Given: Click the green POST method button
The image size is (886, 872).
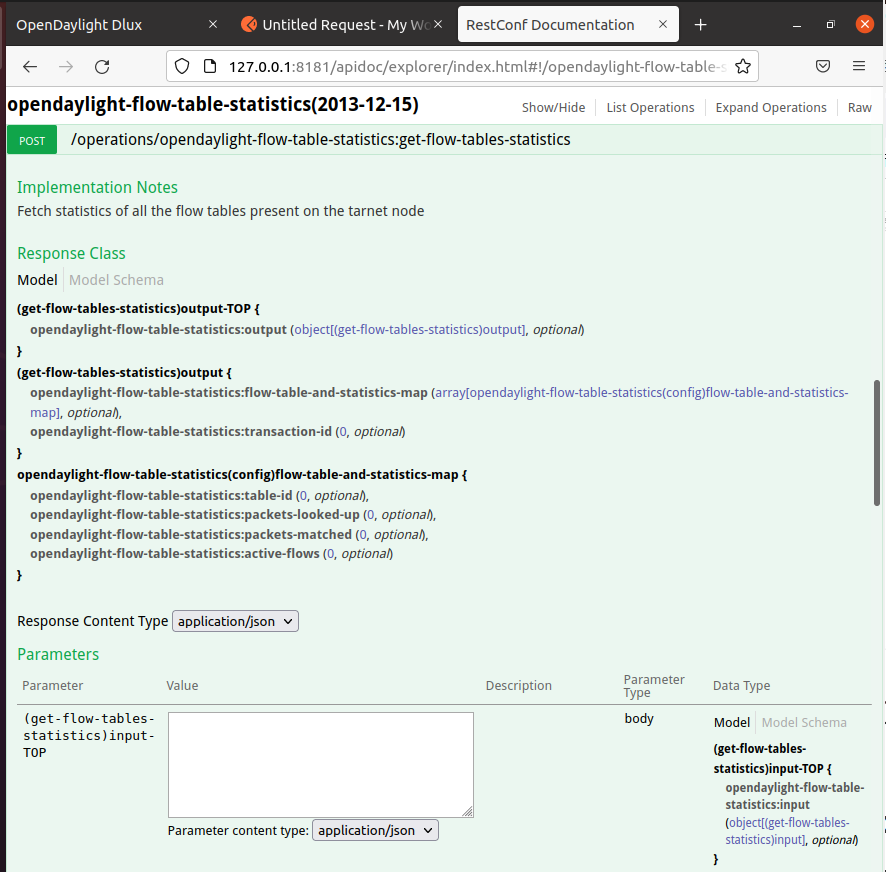Looking at the screenshot, I should click(32, 140).
